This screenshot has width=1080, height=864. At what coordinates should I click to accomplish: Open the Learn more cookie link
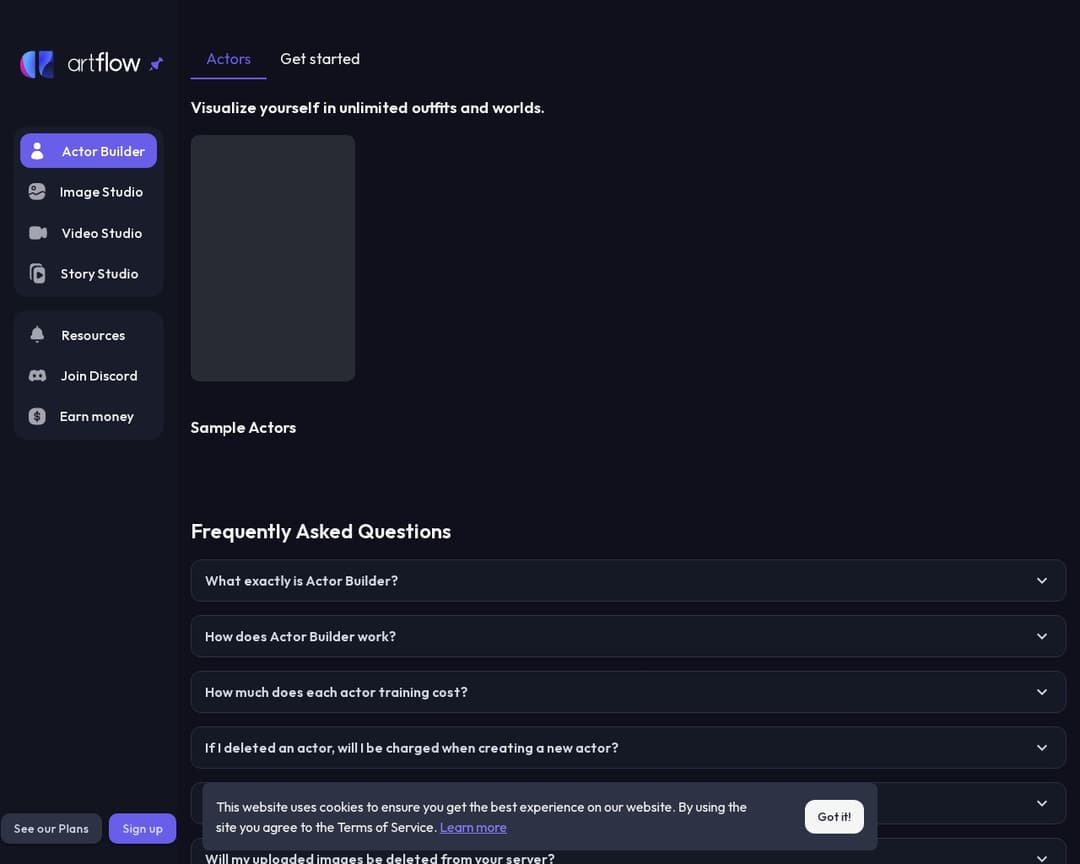tap(473, 827)
